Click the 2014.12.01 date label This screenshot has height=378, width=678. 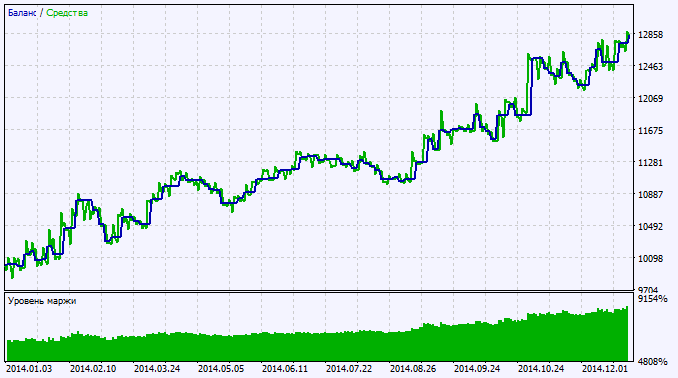(605, 369)
